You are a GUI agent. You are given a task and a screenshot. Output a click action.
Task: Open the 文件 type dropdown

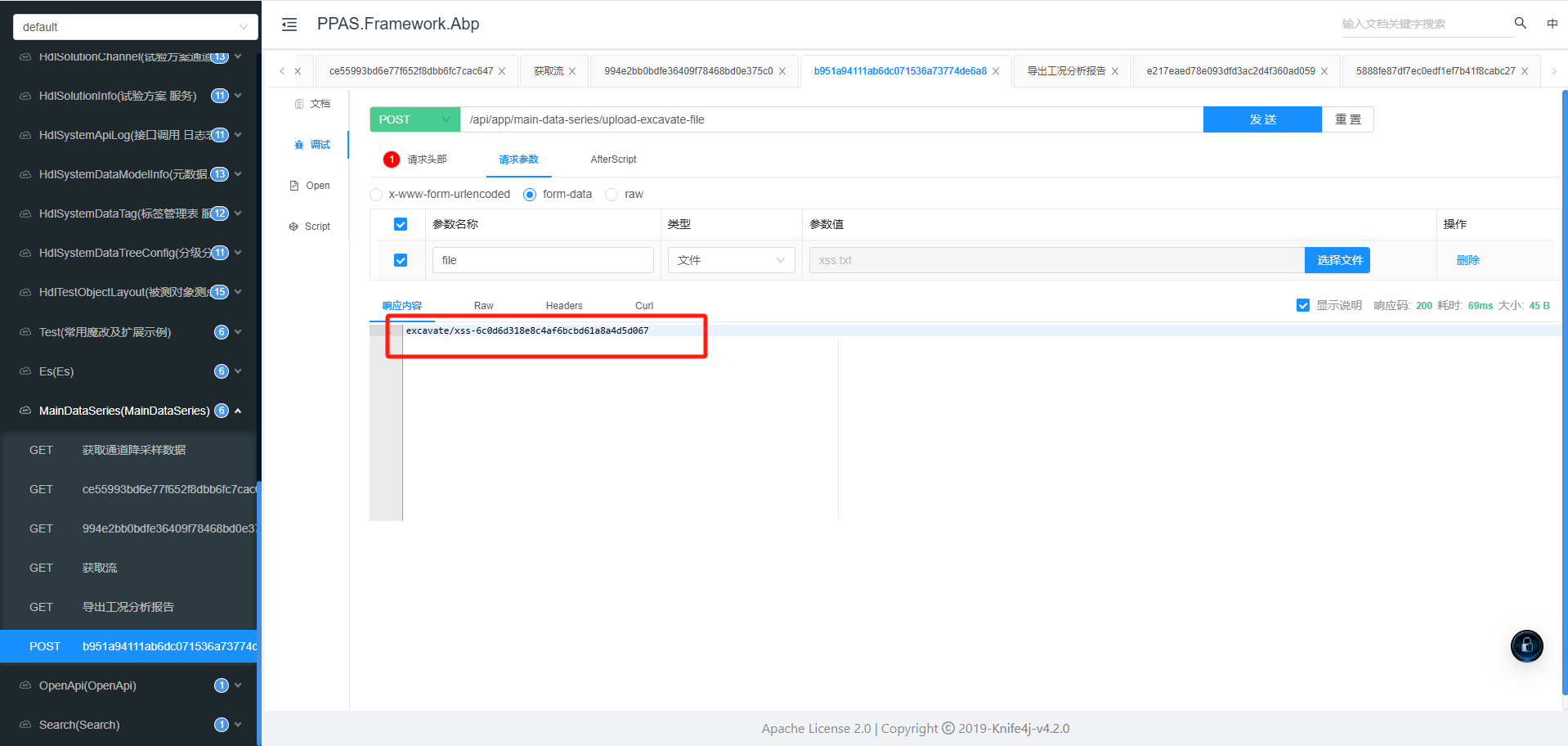(730, 260)
